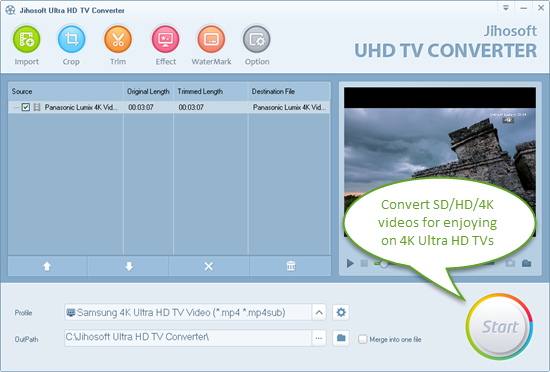Click the Original Length column header
The image size is (550, 372).
[148, 92]
